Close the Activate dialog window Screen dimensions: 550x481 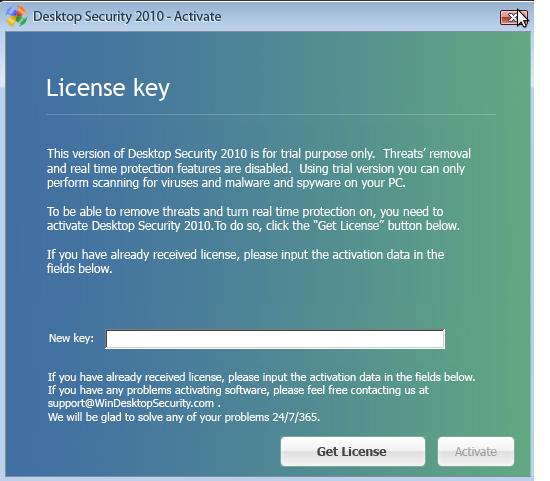511,17
